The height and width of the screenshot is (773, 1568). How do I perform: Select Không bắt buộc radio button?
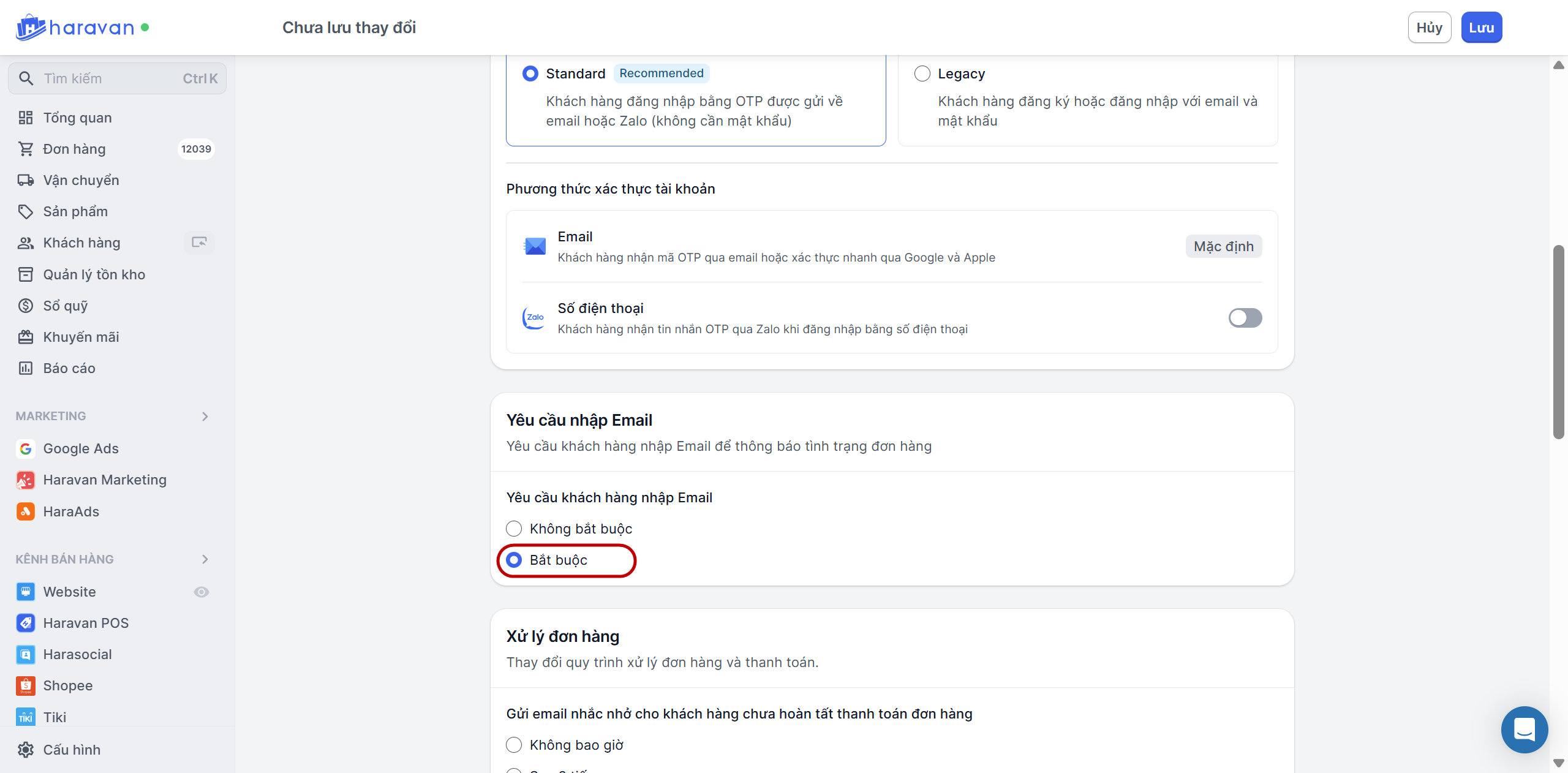[x=514, y=529]
